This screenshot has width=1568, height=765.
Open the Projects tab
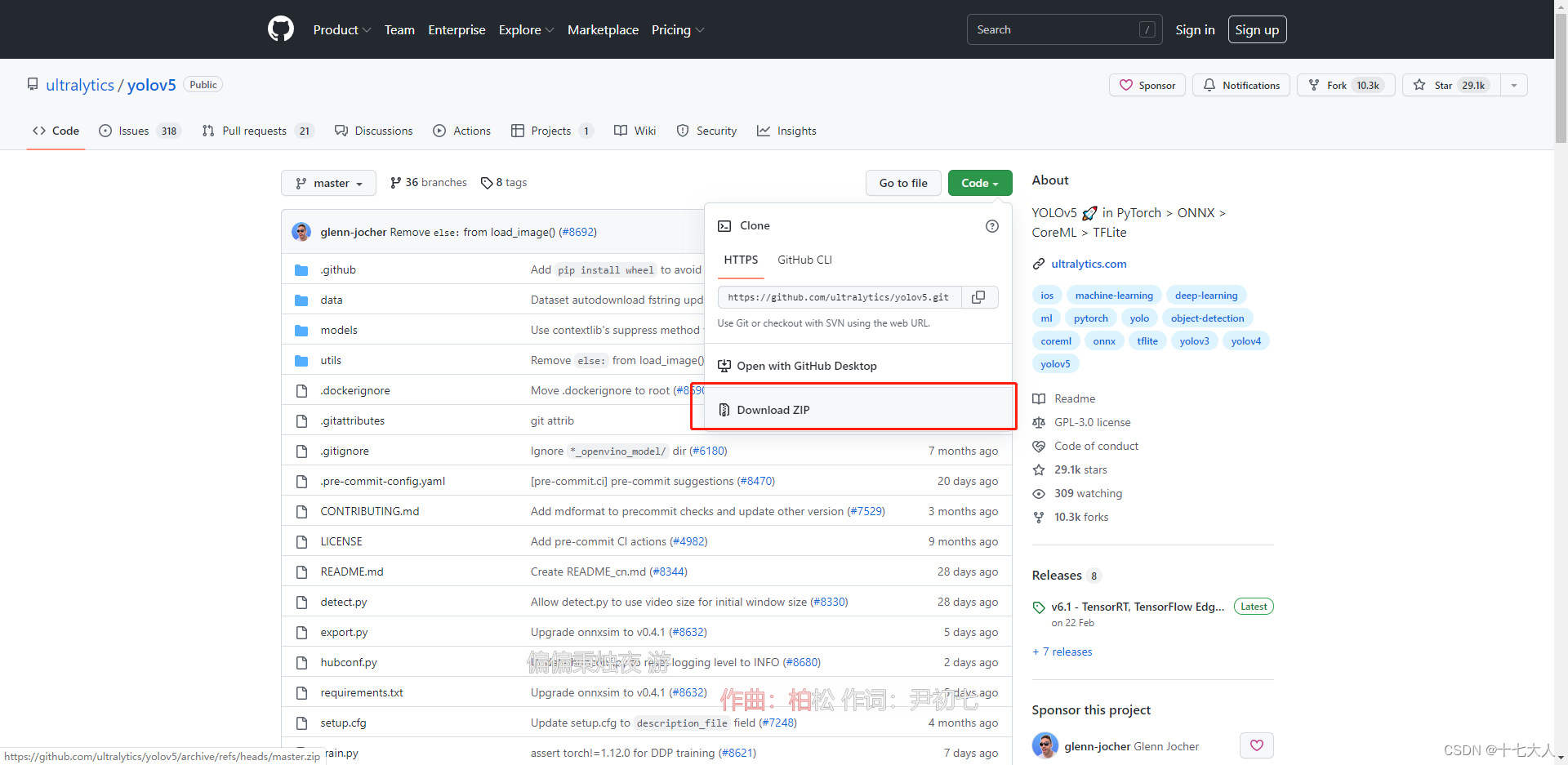click(x=552, y=131)
